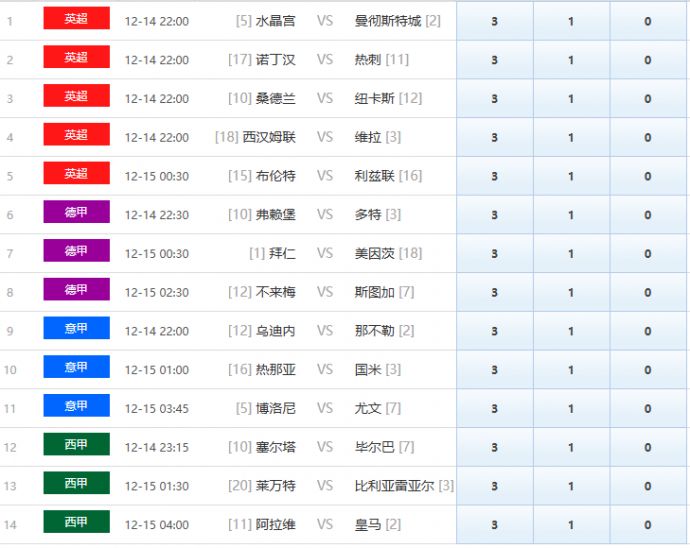Click VS link for 西汉姆联 and 维拉
Viewport: 690px width, 548px height.
(x=325, y=137)
